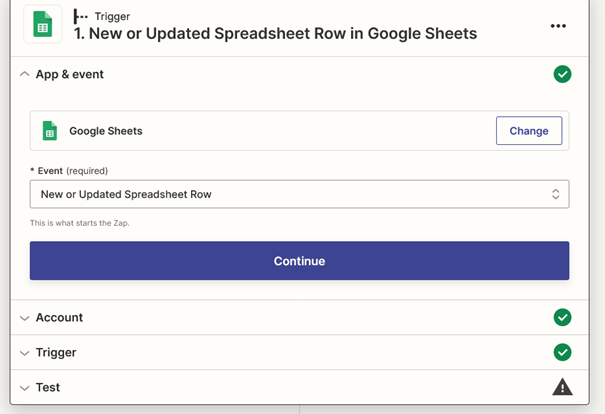The image size is (605, 414).
Task: Click the Google Sheets icon in app selector row
Action: tap(50, 131)
